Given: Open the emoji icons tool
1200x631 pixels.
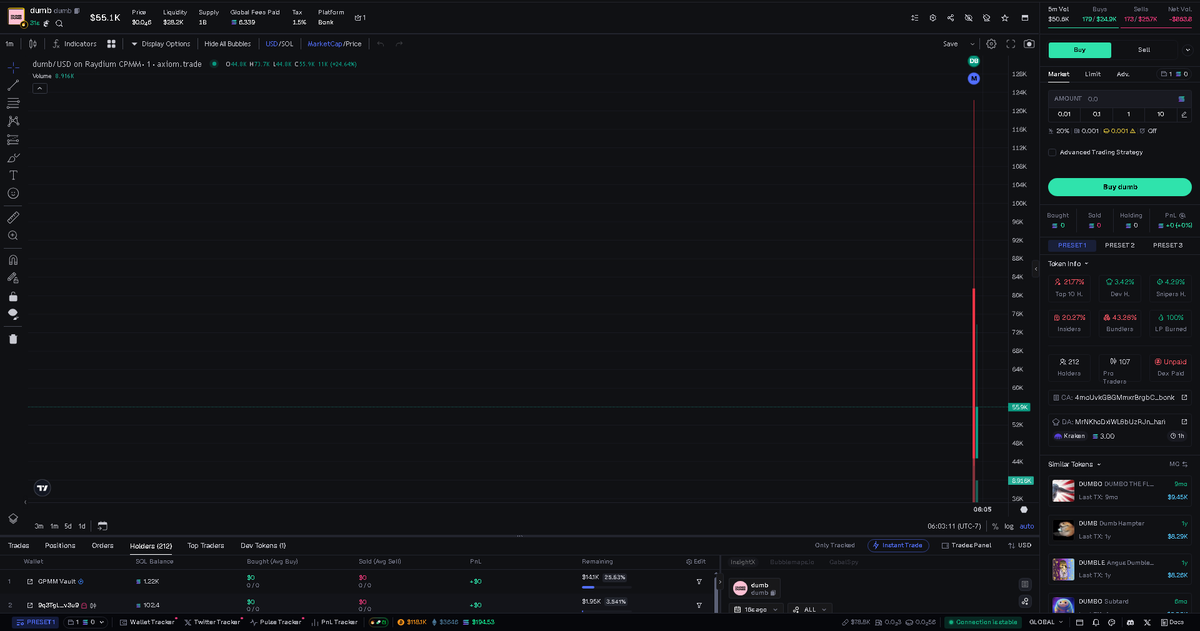Looking at the screenshot, I should (x=13, y=193).
